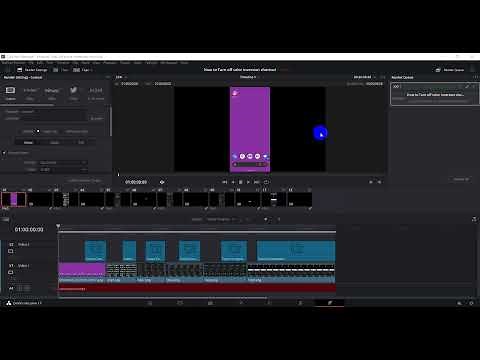Open the Cut page

coord(180,303)
